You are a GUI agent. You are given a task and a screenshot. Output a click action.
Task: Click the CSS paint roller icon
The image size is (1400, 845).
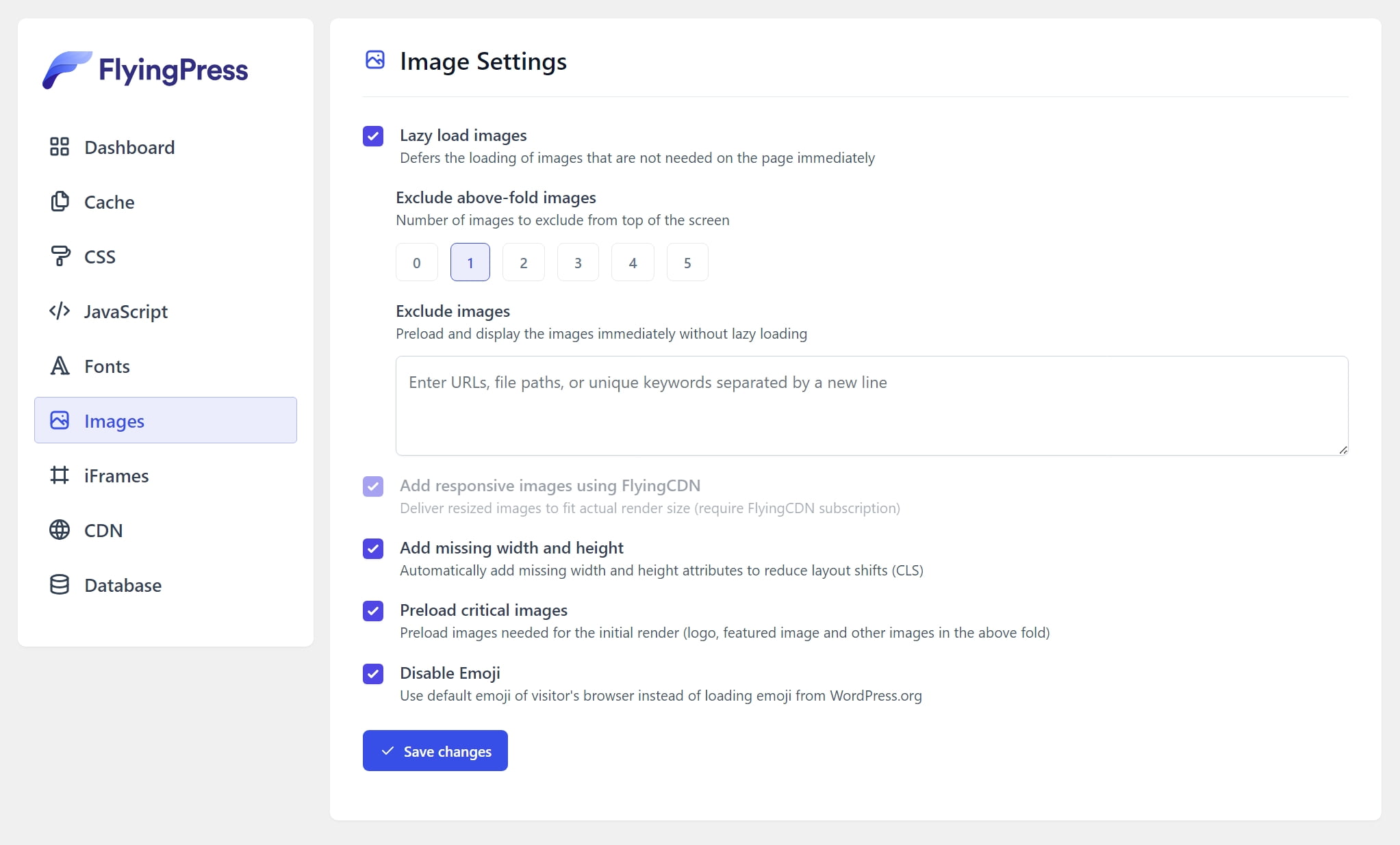[x=60, y=256]
